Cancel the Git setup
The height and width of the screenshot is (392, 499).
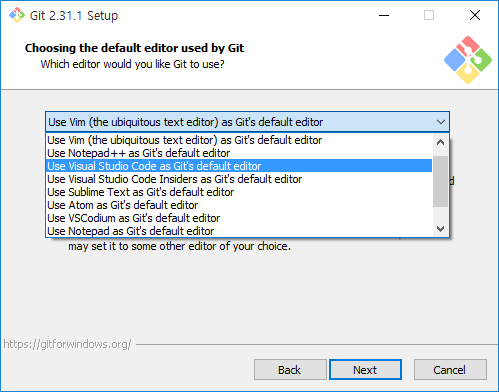click(x=450, y=370)
